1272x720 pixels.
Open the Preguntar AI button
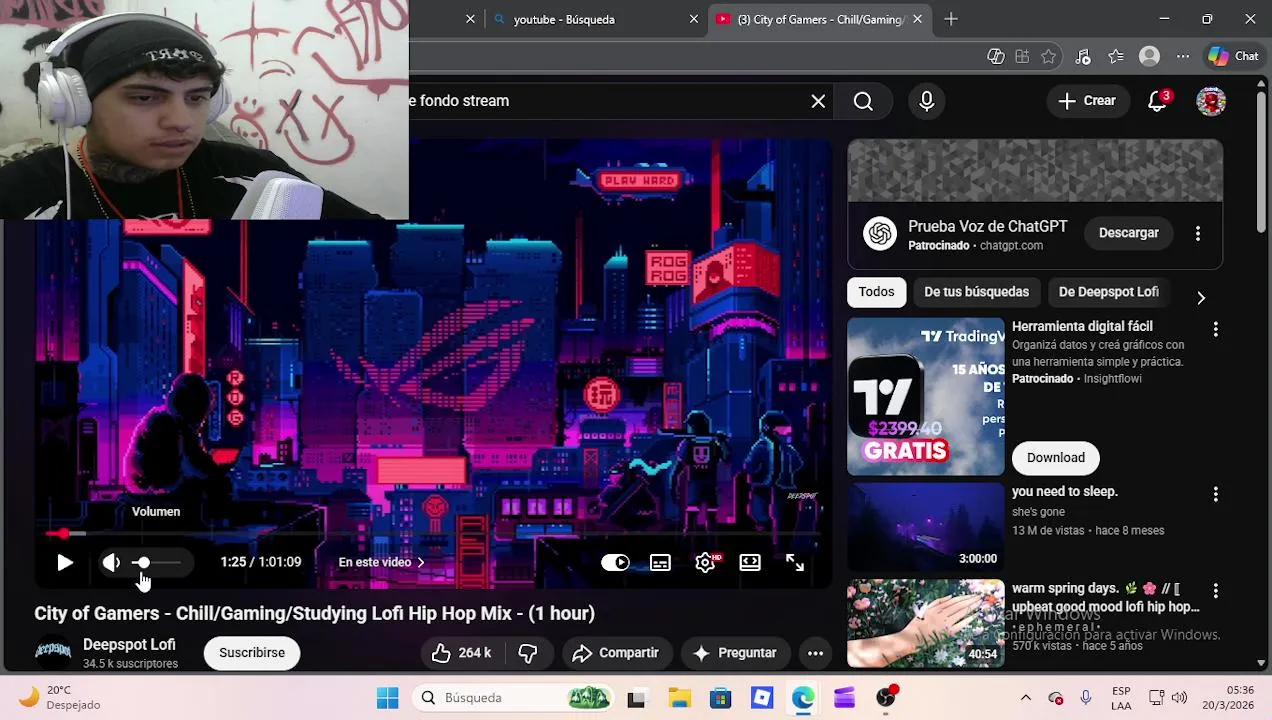pos(735,653)
